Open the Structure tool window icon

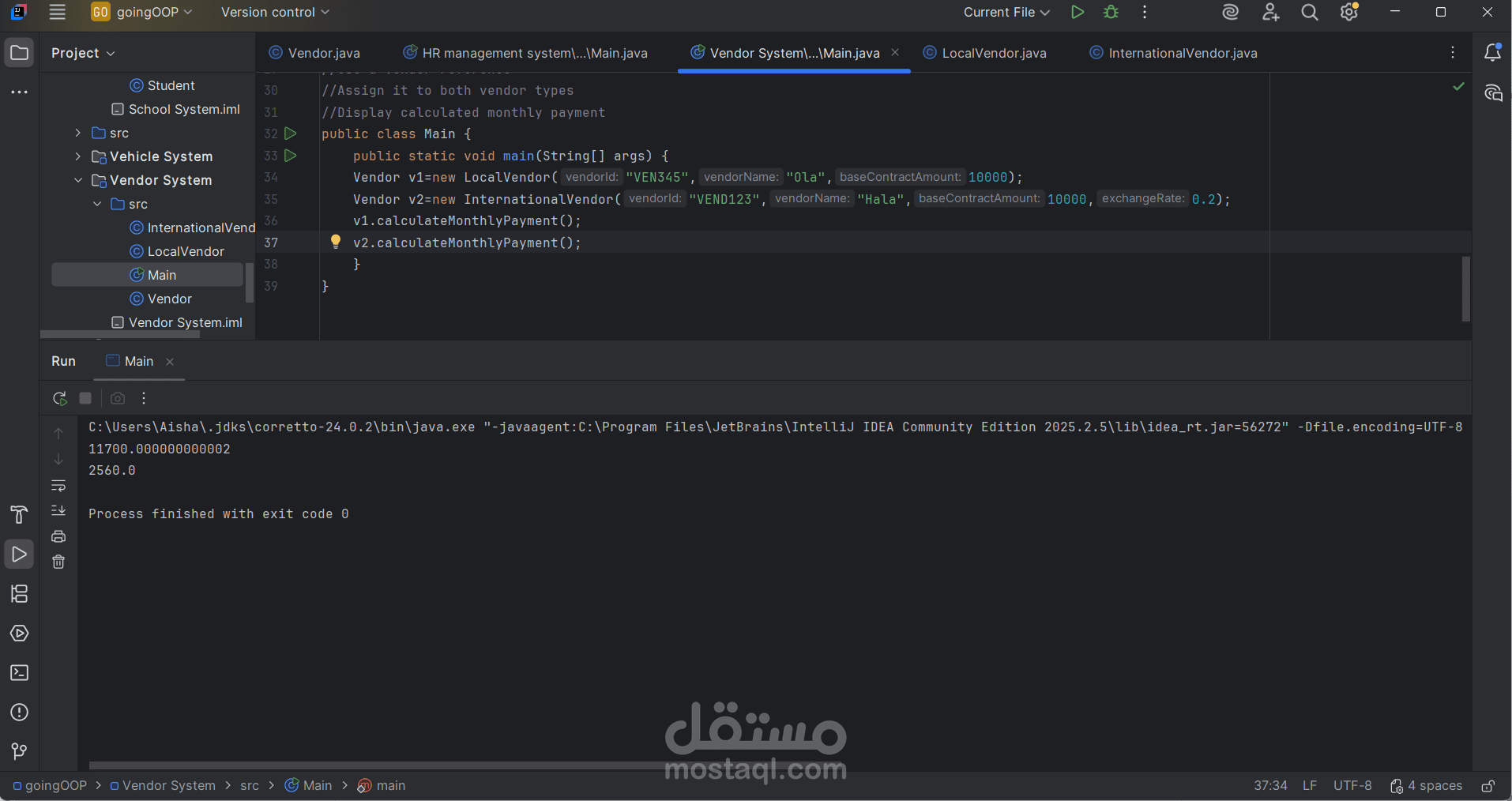20,594
